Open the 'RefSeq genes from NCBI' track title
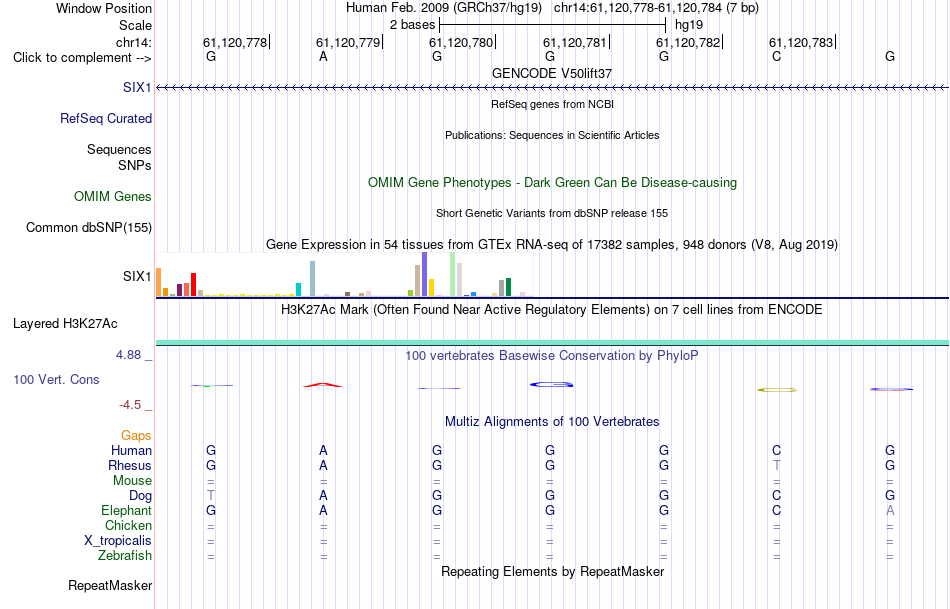The height and width of the screenshot is (609, 950). [552, 104]
